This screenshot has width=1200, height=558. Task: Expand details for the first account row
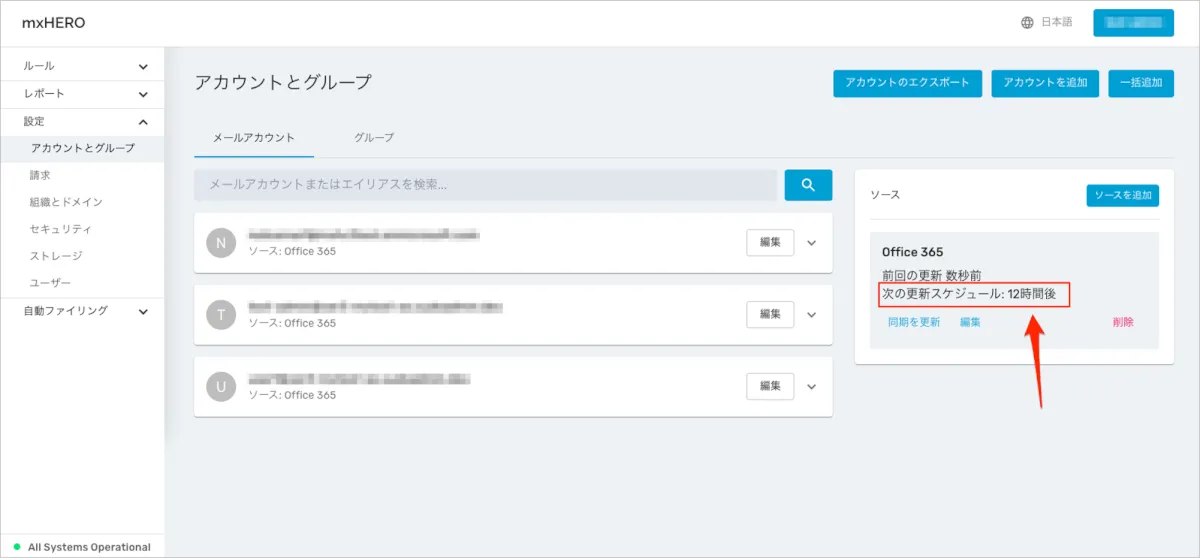tap(811, 243)
